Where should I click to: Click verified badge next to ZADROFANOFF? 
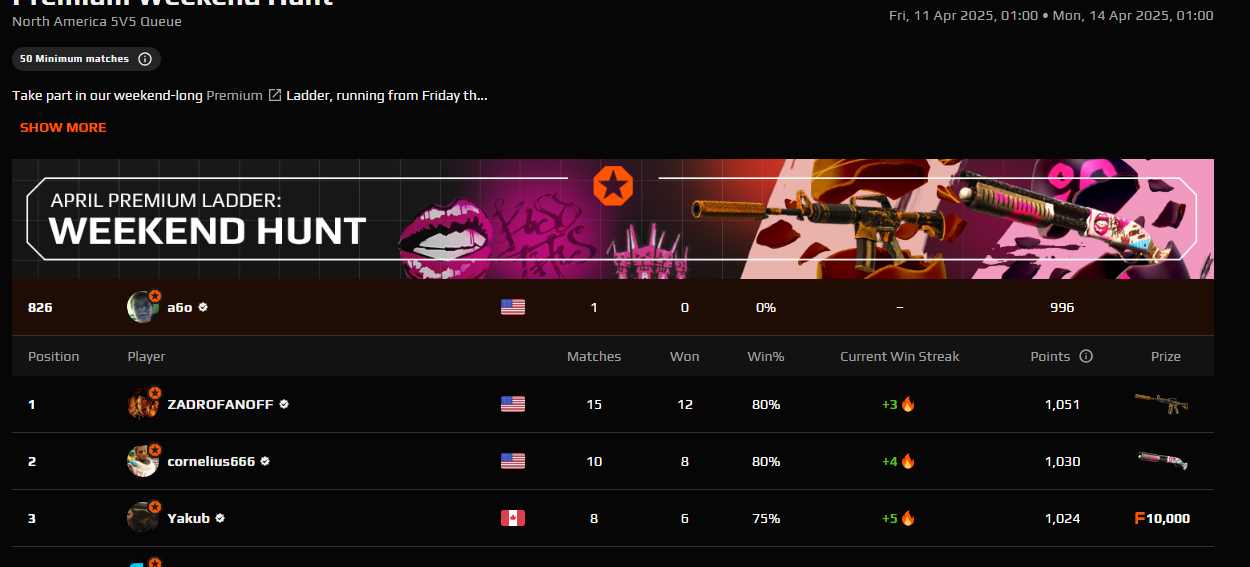pyautogui.click(x=284, y=404)
